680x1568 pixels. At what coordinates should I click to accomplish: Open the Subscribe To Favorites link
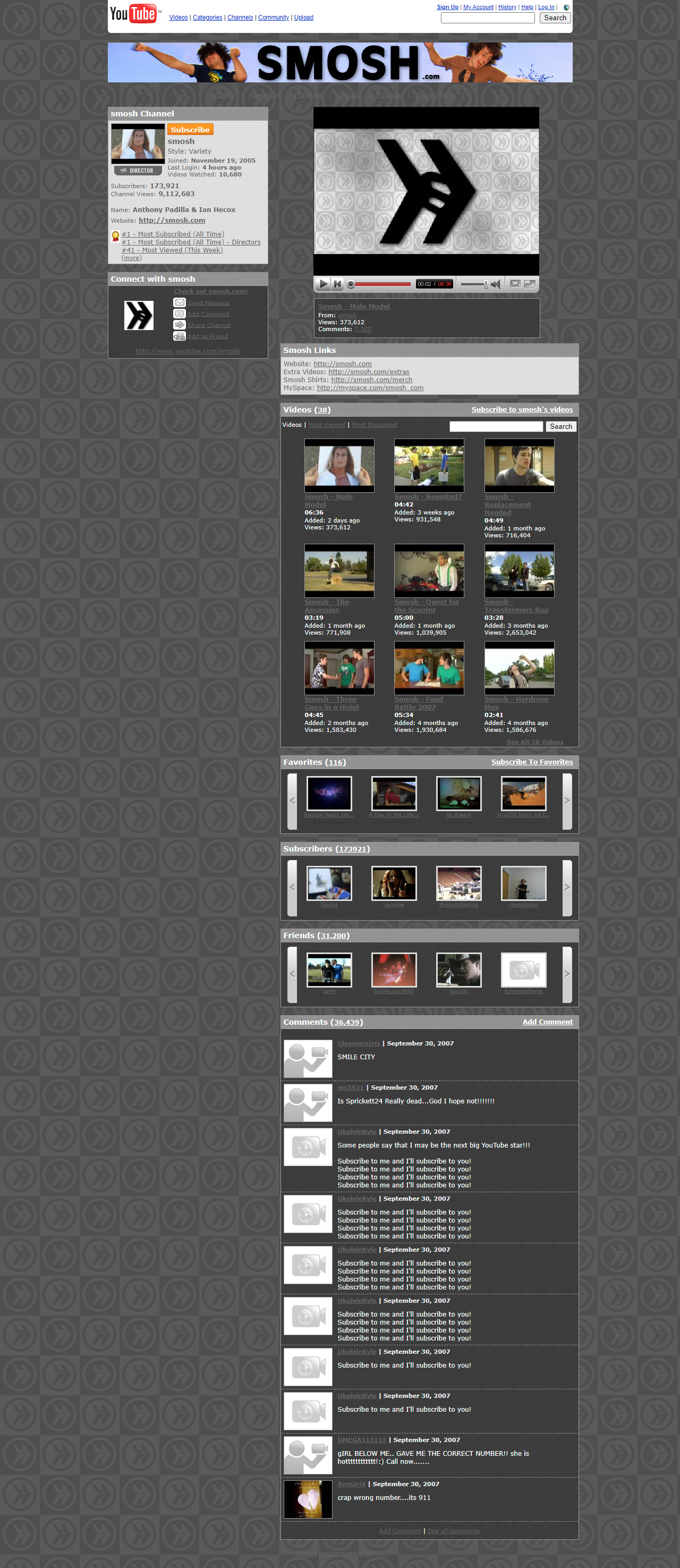[x=532, y=762]
